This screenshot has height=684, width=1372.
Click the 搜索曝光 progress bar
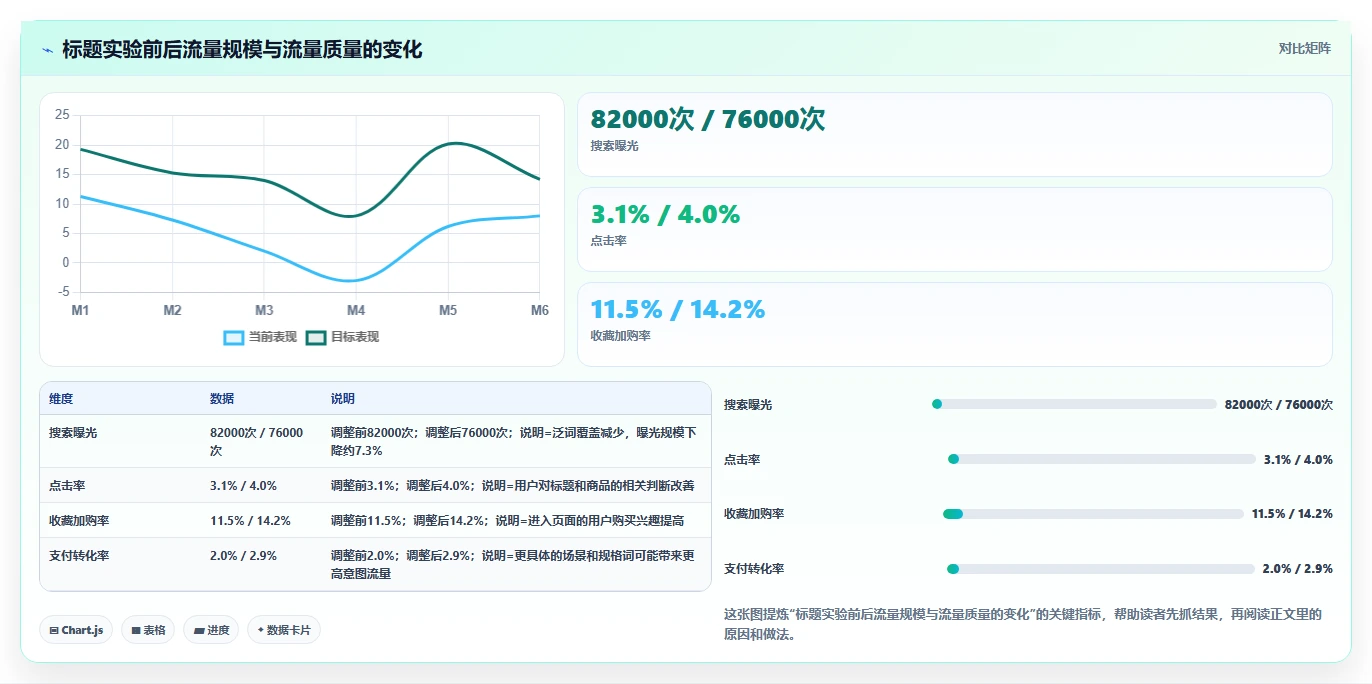pos(1074,404)
